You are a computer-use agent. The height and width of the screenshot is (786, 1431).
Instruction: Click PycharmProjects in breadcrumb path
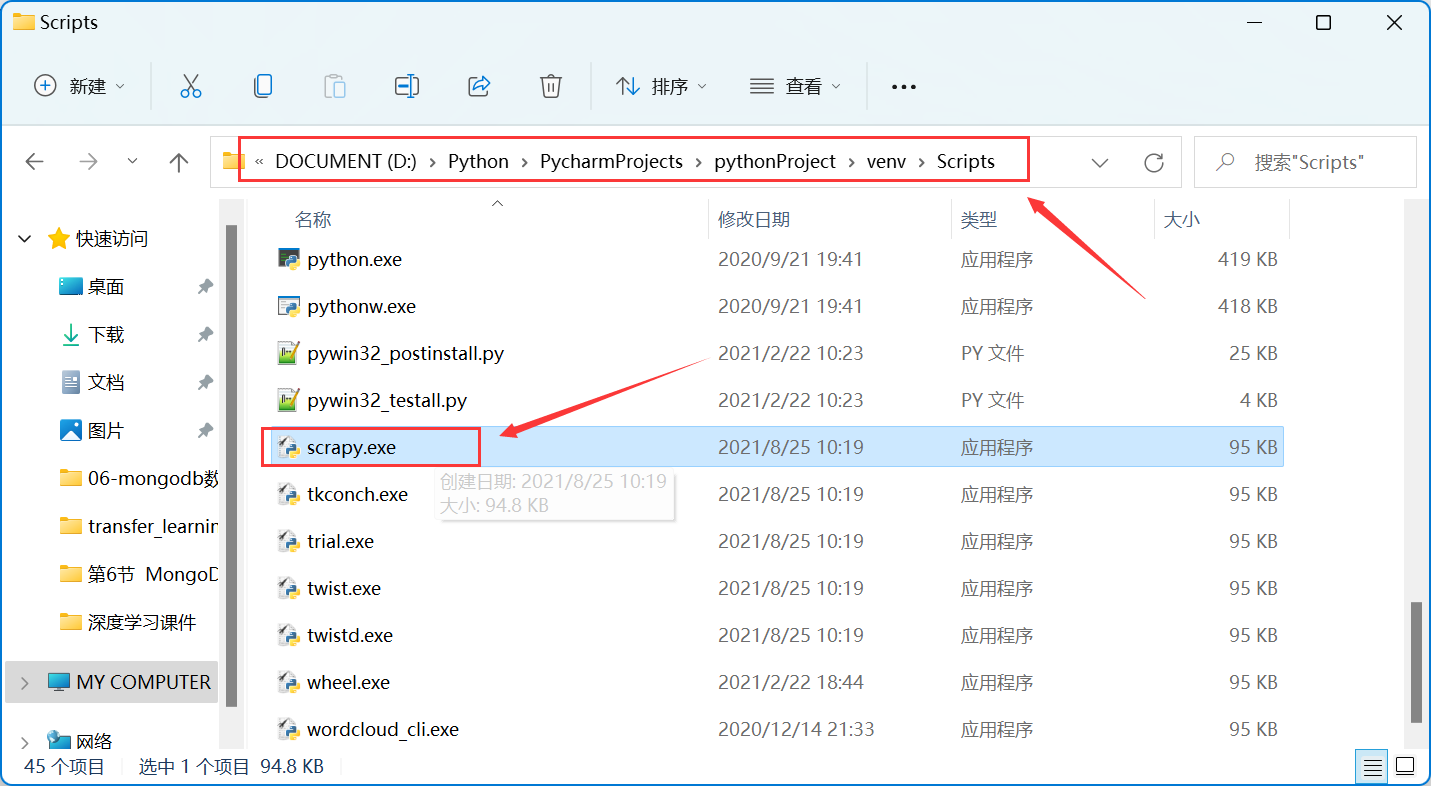point(611,162)
